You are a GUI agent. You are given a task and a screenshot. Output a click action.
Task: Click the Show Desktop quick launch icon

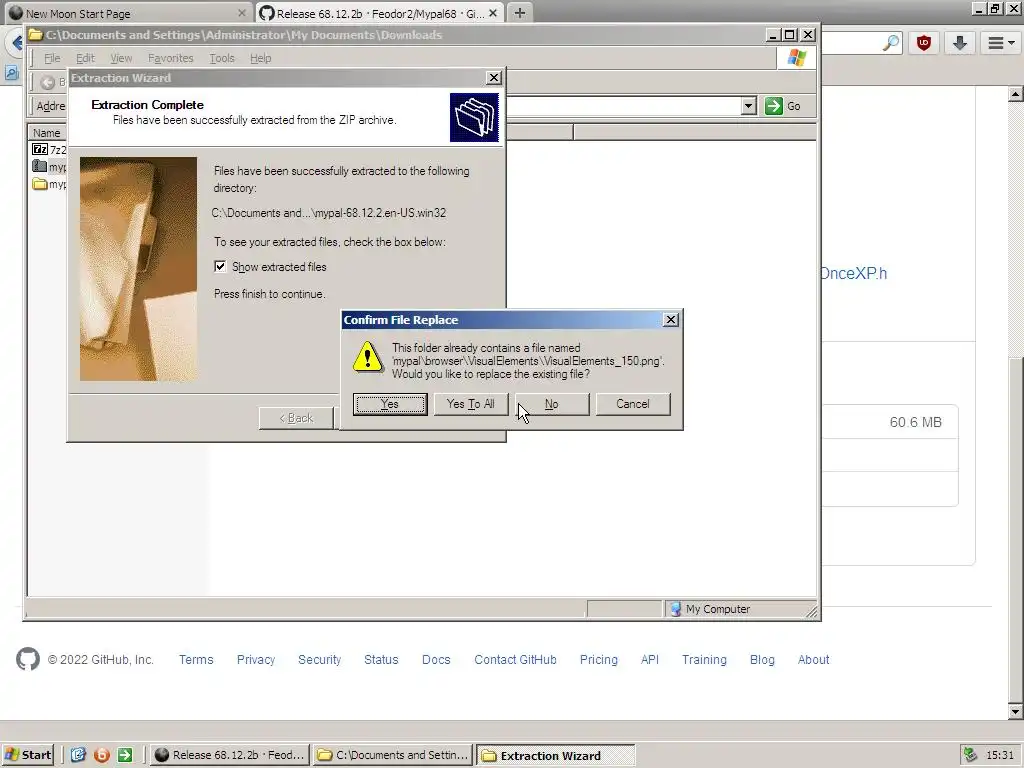coord(78,755)
